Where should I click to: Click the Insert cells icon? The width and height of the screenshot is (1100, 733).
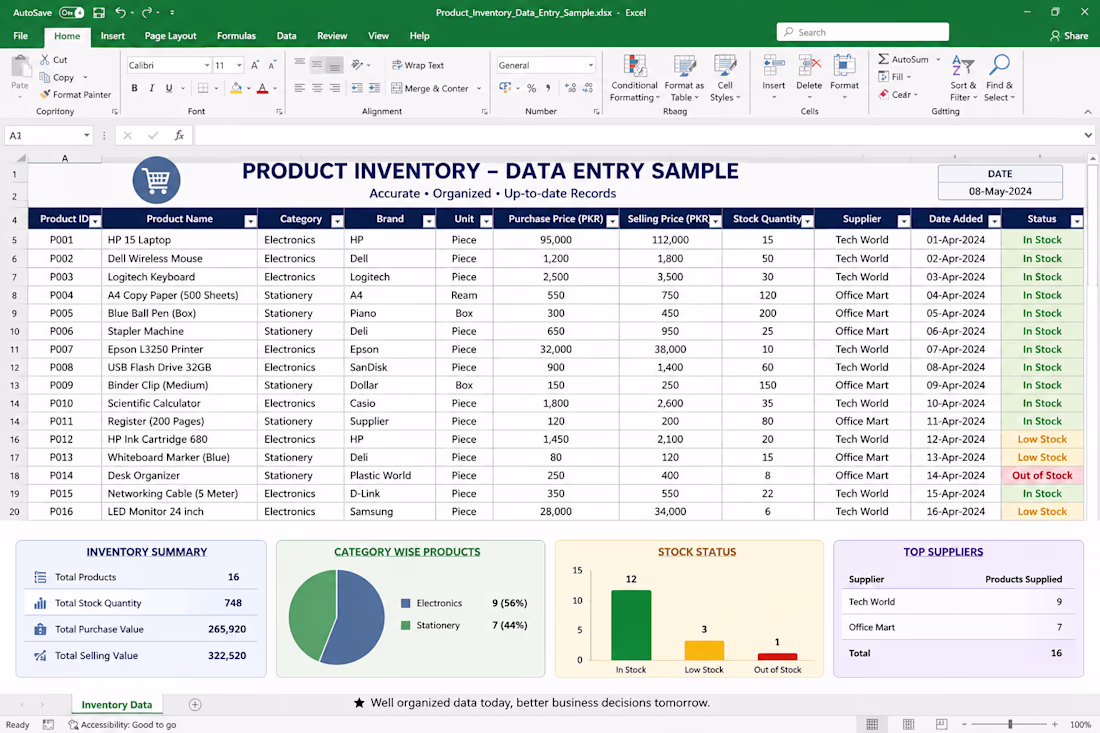(x=774, y=66)
